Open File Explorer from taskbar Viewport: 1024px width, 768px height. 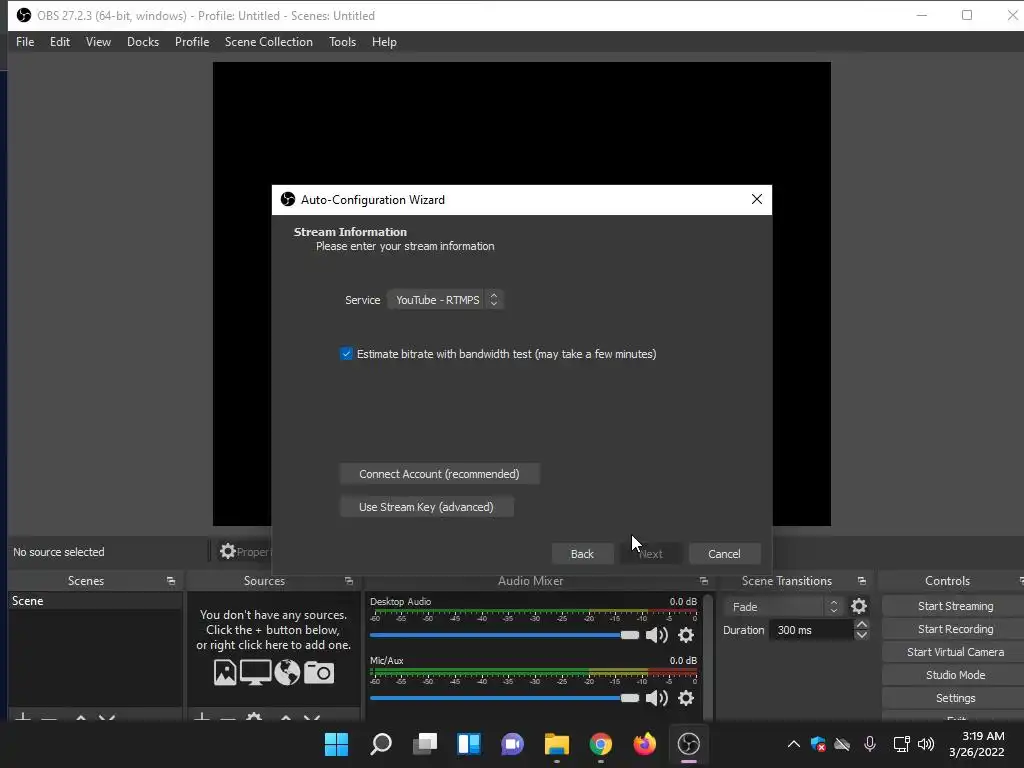[557, 744]
